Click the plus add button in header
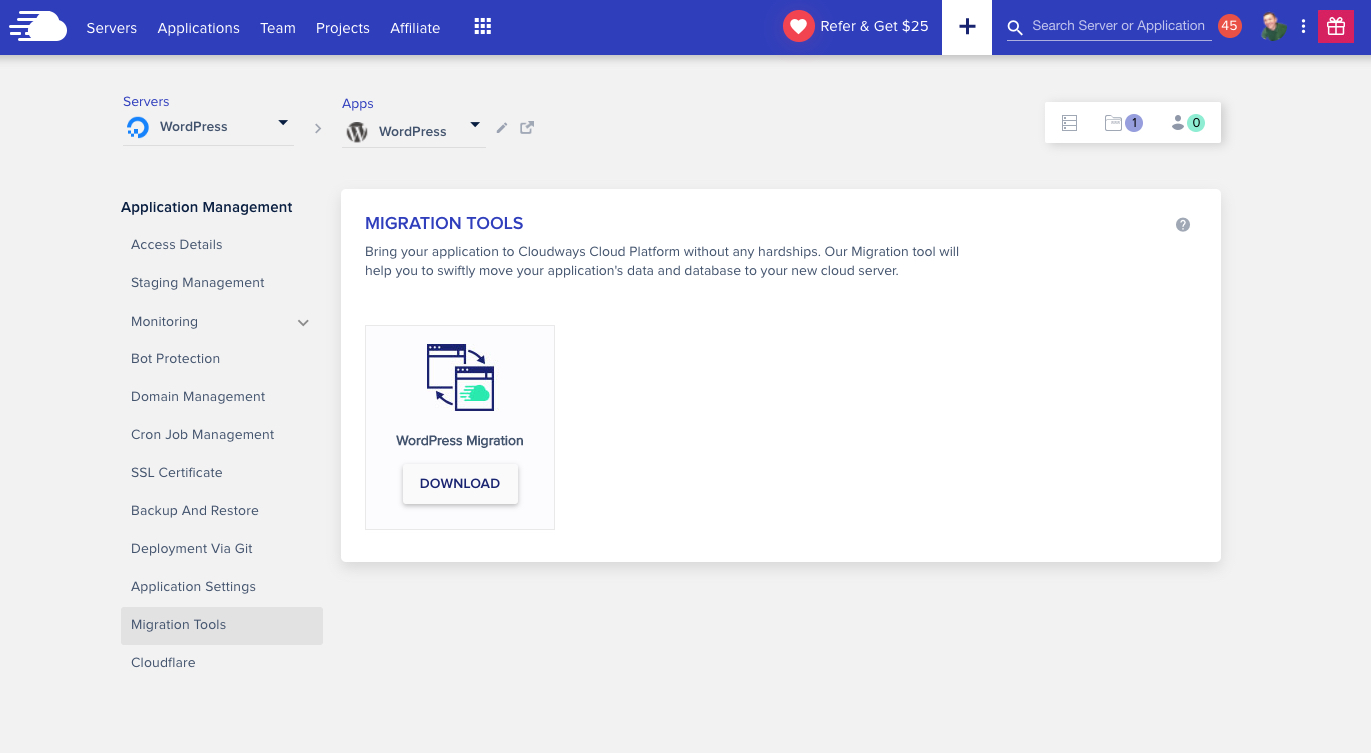1371x753 pixels. pos(966,27)
